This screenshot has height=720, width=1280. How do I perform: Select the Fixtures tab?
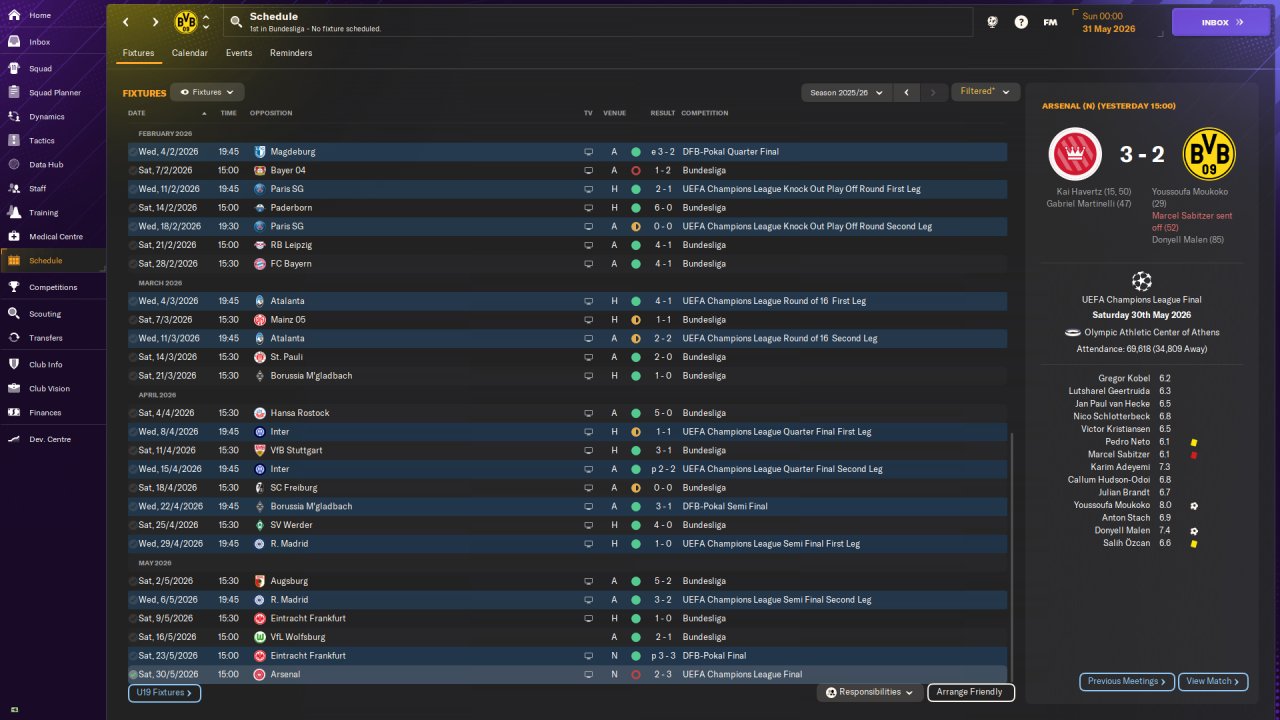click(x=138, y=53)
